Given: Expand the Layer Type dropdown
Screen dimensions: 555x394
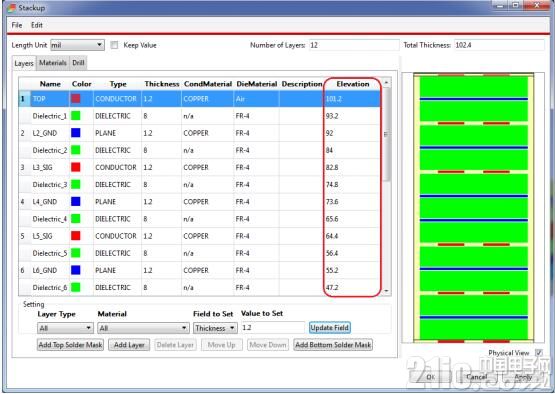Looking at the screenshot, I should pos(65,328).
